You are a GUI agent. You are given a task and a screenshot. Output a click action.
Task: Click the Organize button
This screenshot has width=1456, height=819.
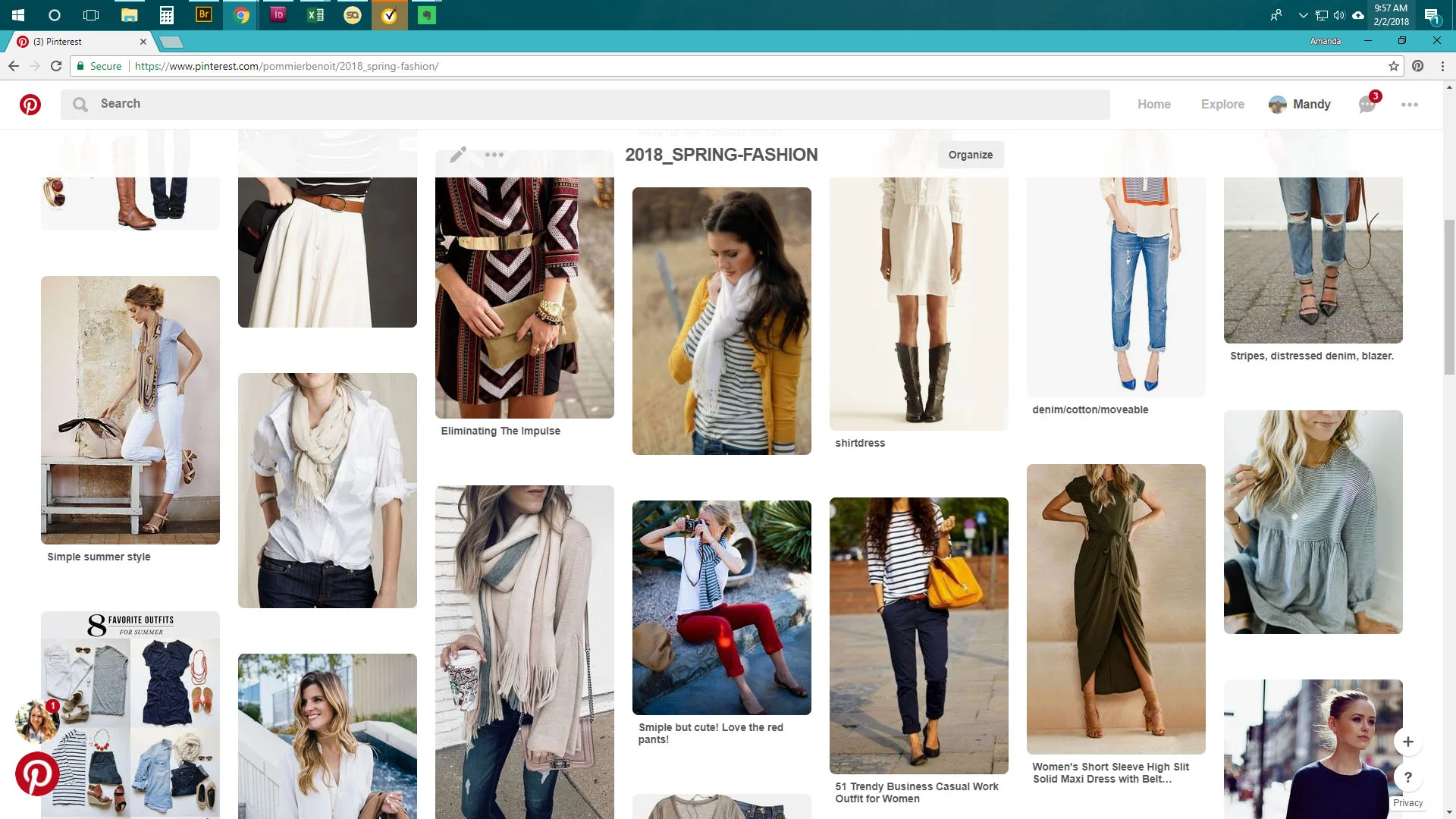click(970, 155)
